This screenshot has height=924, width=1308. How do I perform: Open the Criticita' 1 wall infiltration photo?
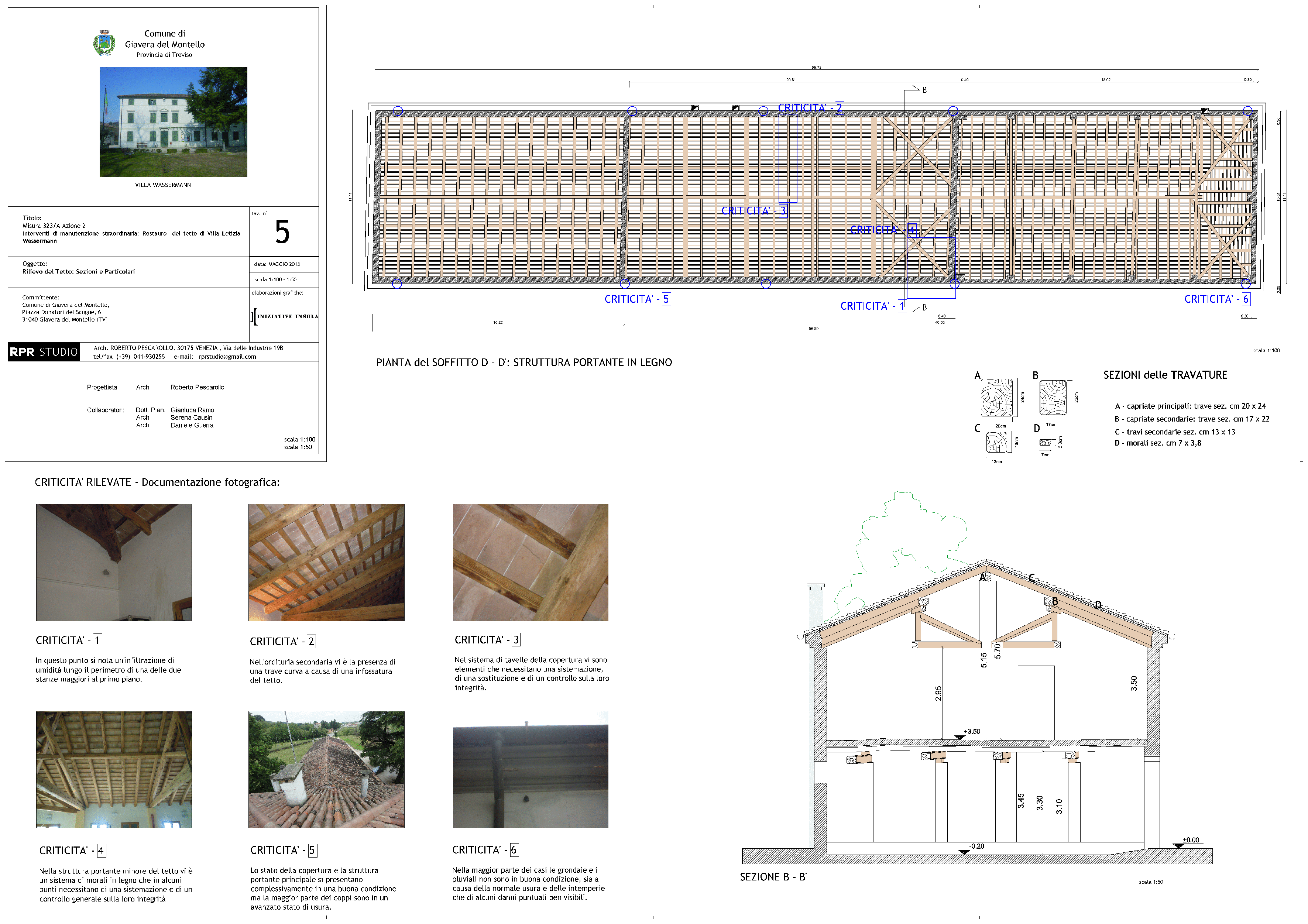[x=114, y=562]
